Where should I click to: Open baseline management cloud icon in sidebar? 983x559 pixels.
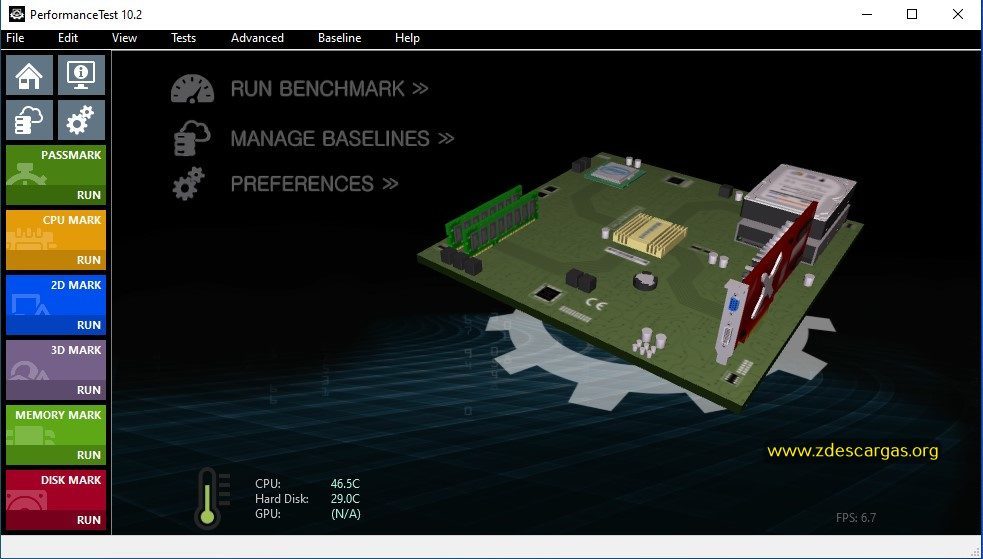point(29,120)
